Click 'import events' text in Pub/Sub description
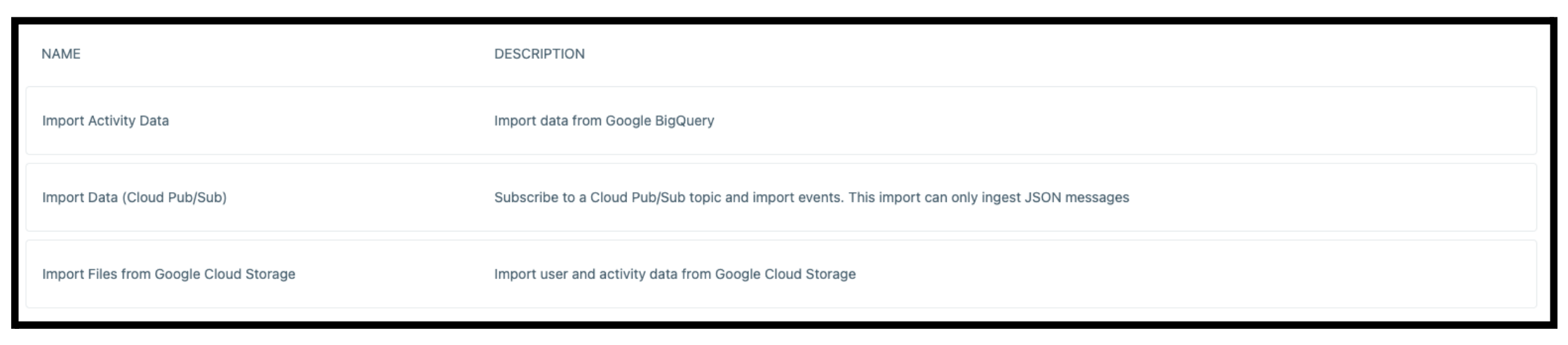This screenshot has width=1568, height=345. tap(797, 198)
